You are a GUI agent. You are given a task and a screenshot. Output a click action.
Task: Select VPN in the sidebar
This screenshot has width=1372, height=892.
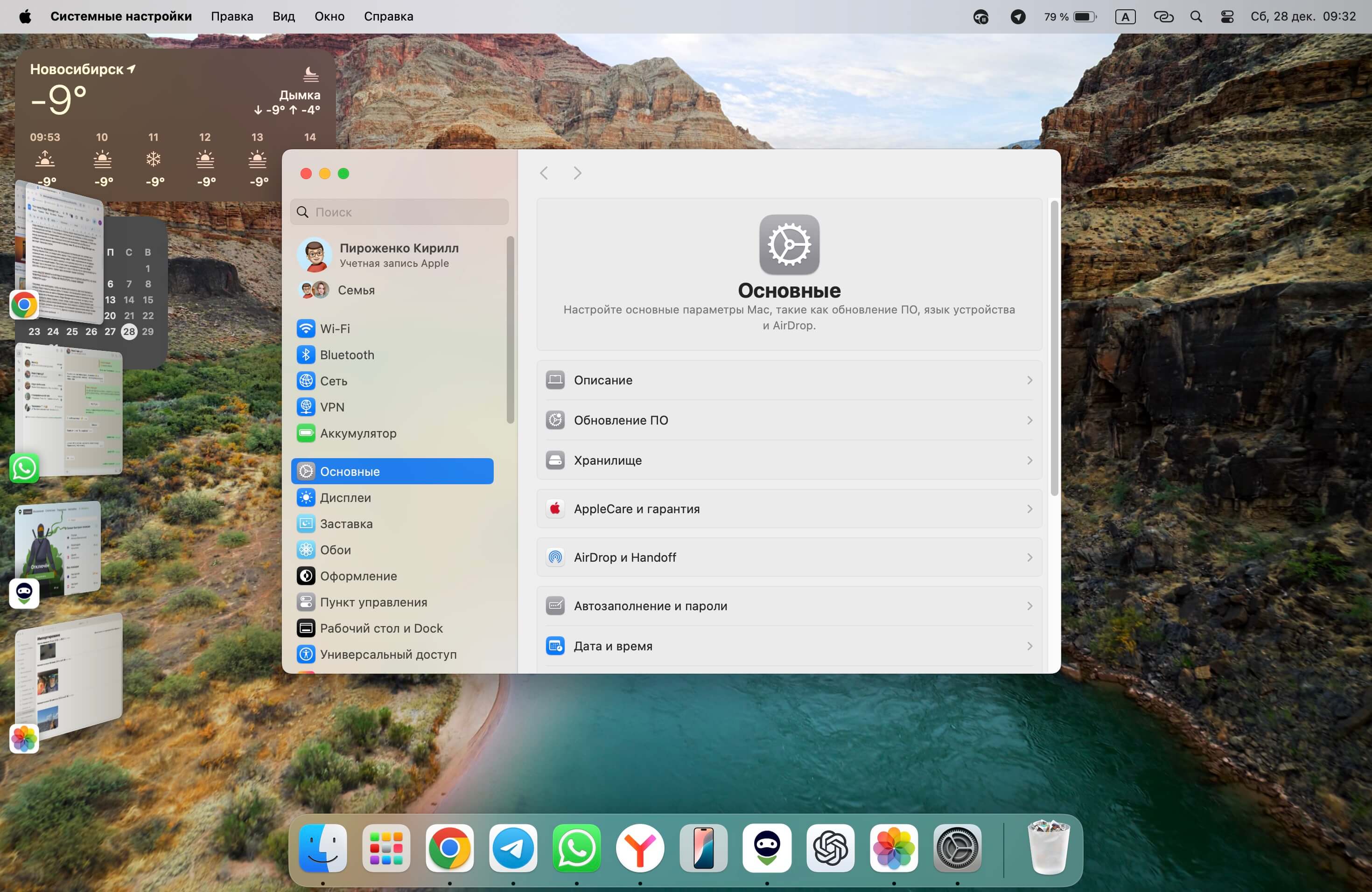[332, 407]
